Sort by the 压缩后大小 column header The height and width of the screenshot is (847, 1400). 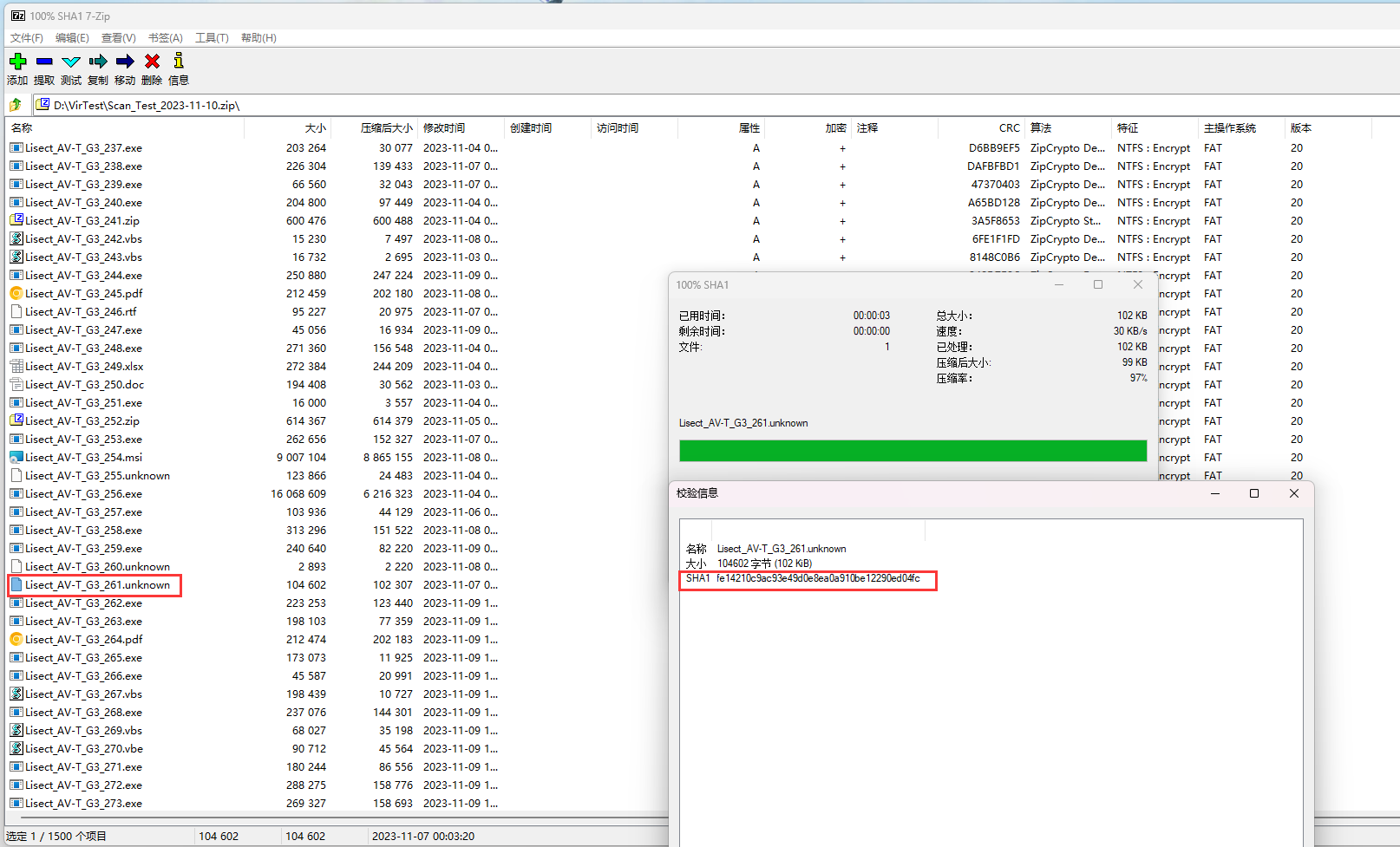click(x=374, y=127)
